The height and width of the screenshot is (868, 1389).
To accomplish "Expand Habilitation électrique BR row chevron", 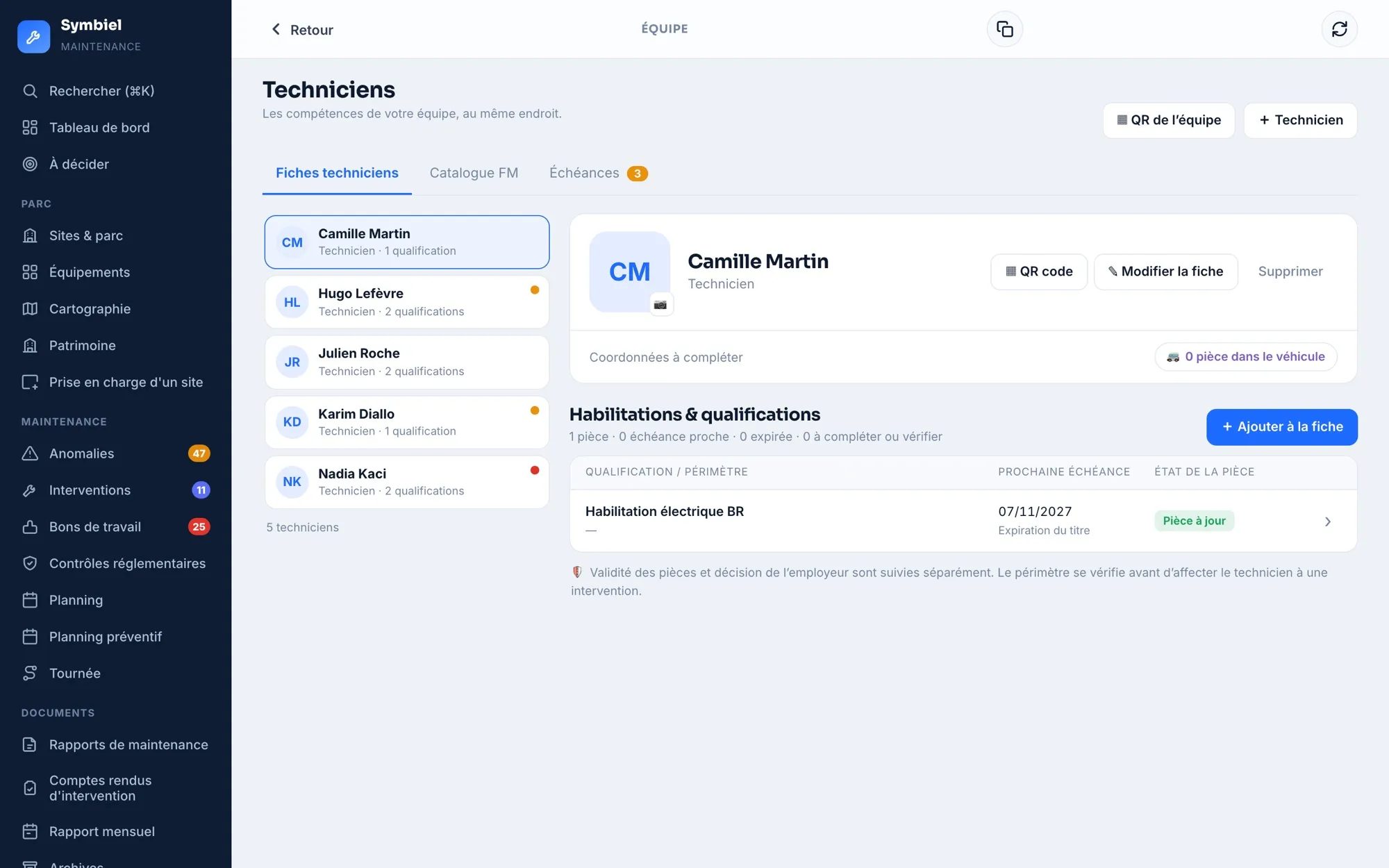I will point(1327,521).
